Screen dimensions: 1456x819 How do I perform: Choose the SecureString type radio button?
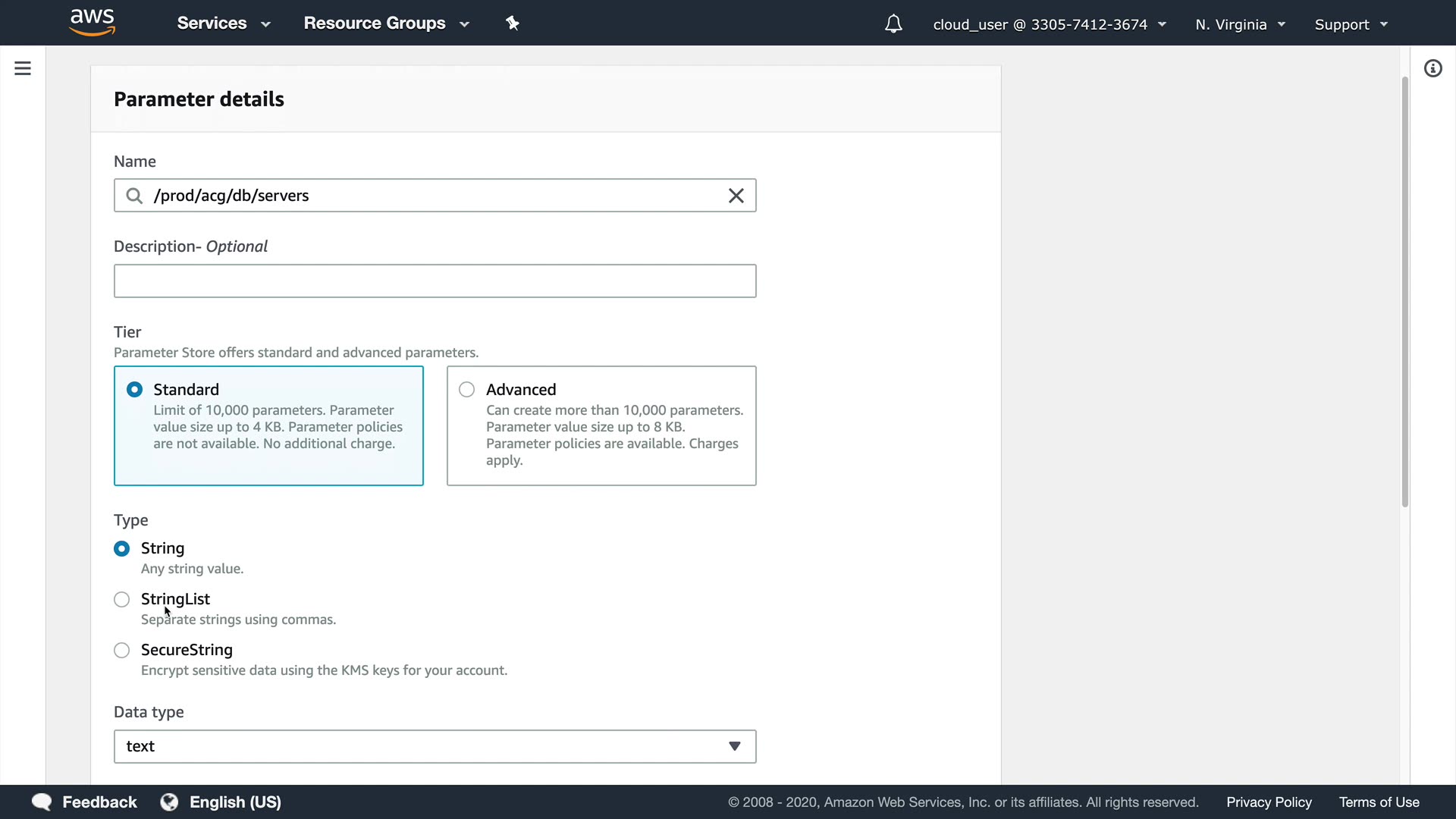click(122, 651)
